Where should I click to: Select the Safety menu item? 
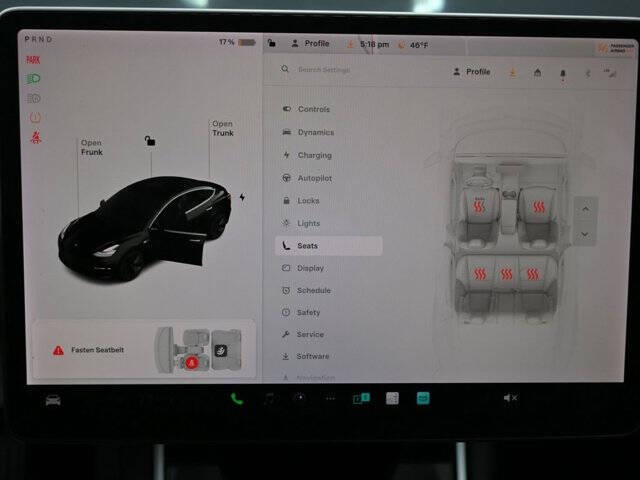(x=301, y=313)
